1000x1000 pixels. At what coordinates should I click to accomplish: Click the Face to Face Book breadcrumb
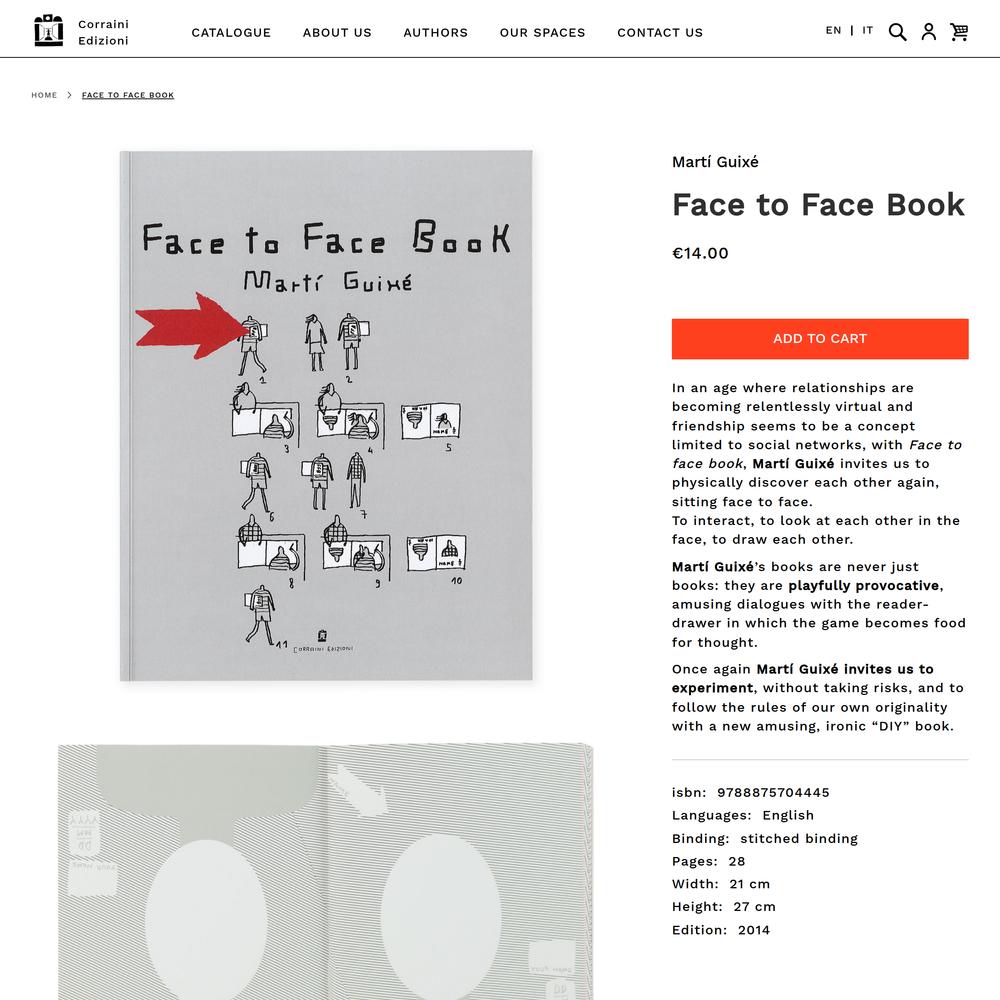coord(128,95)
